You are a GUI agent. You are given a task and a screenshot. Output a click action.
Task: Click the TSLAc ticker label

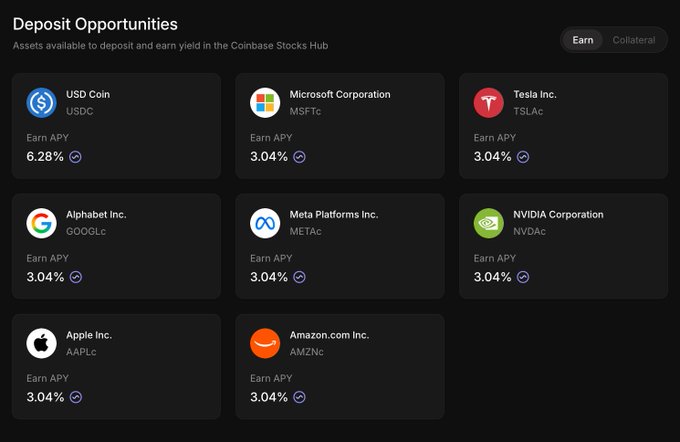coord(528,111)
